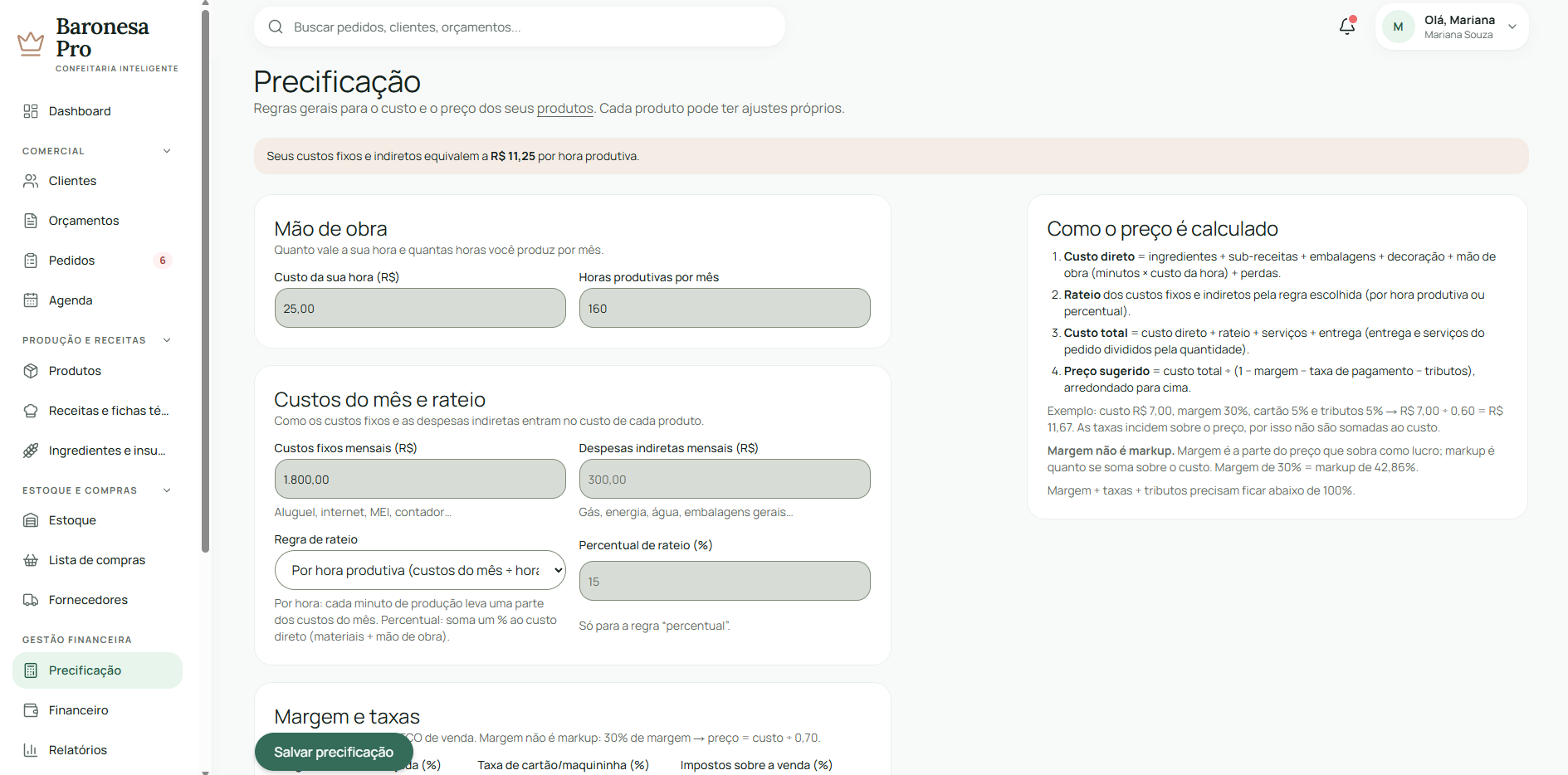Click the Pedidos badge showing 6
The height and width of the screenshot is (775, 1568).
(163, 261)
